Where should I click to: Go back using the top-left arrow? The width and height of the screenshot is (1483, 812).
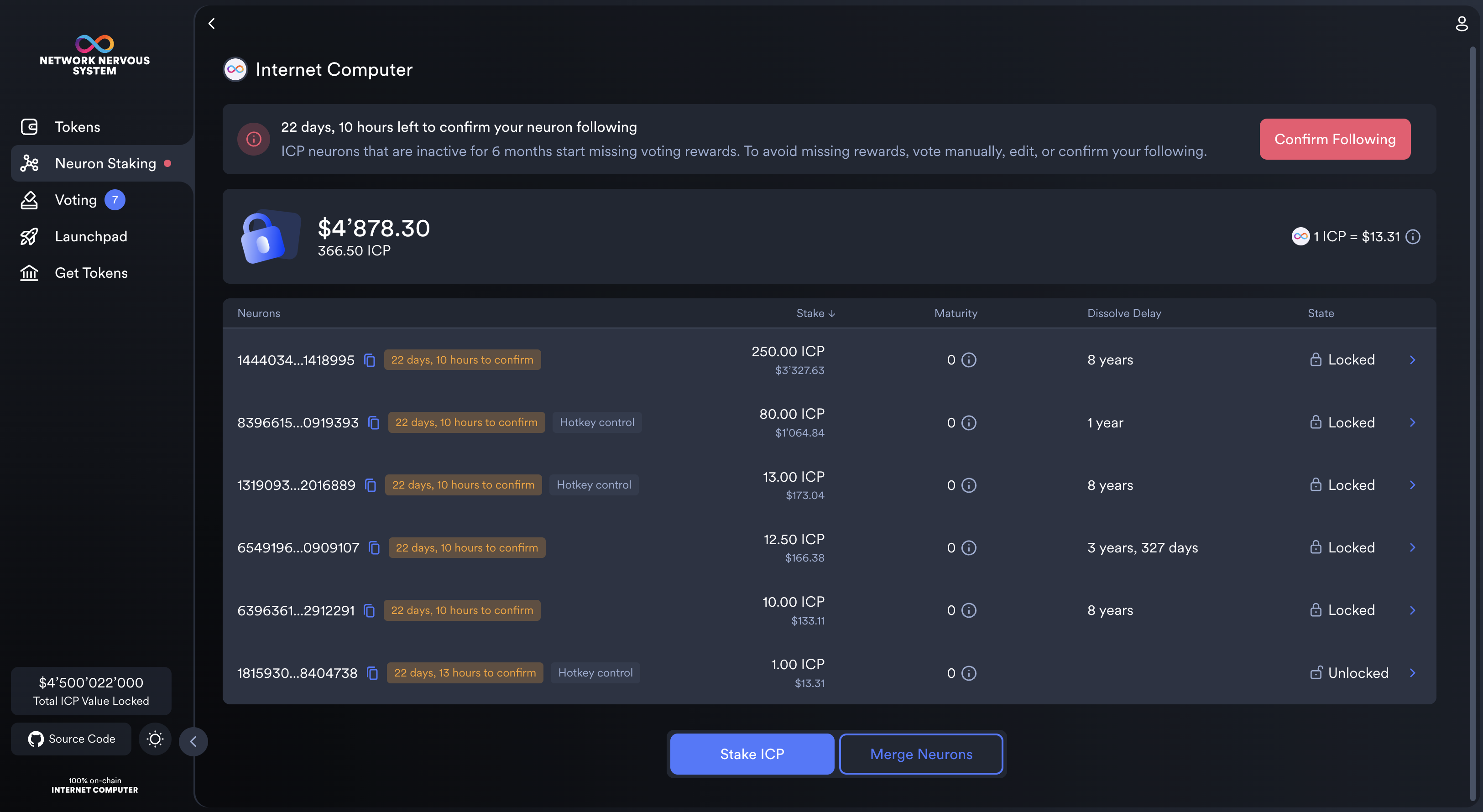211,24
